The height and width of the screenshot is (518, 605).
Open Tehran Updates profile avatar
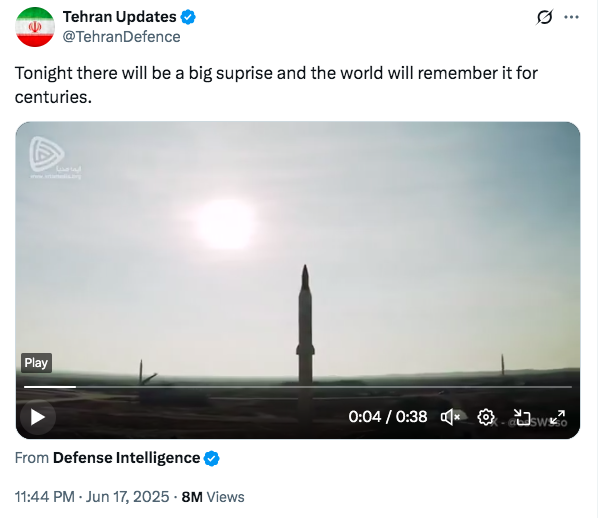(35, 27)
